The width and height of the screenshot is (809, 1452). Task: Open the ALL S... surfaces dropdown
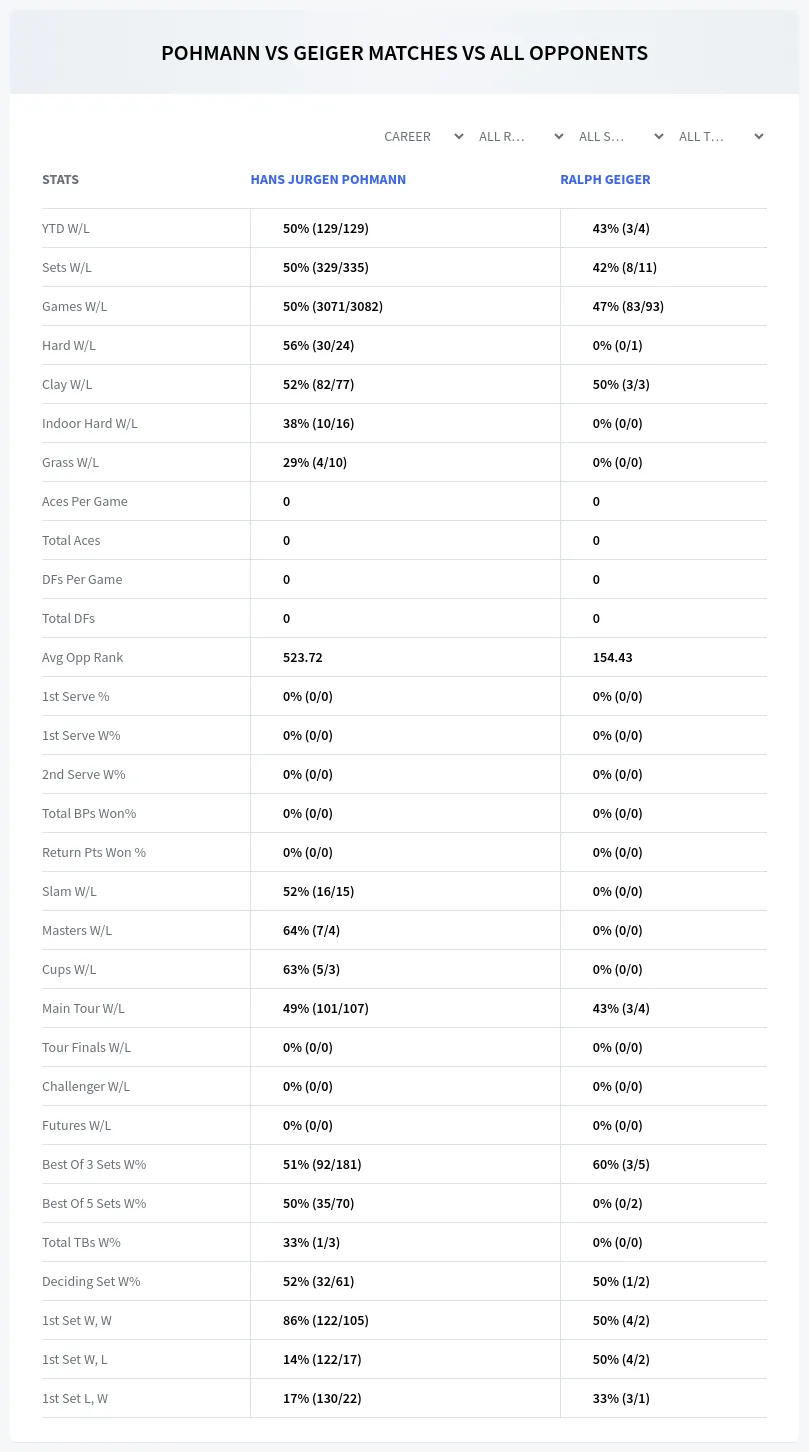tap(621, 136)
